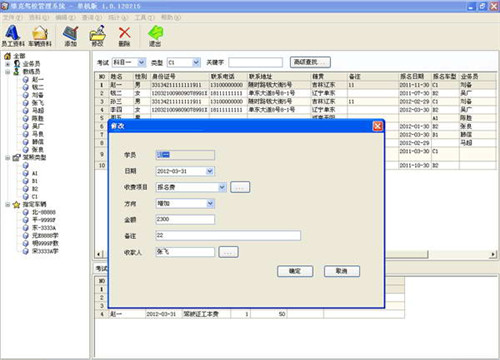Select coach 张飞 in the tree
The width and height of the screenshot is (500, 360).
tap(38, 103)
